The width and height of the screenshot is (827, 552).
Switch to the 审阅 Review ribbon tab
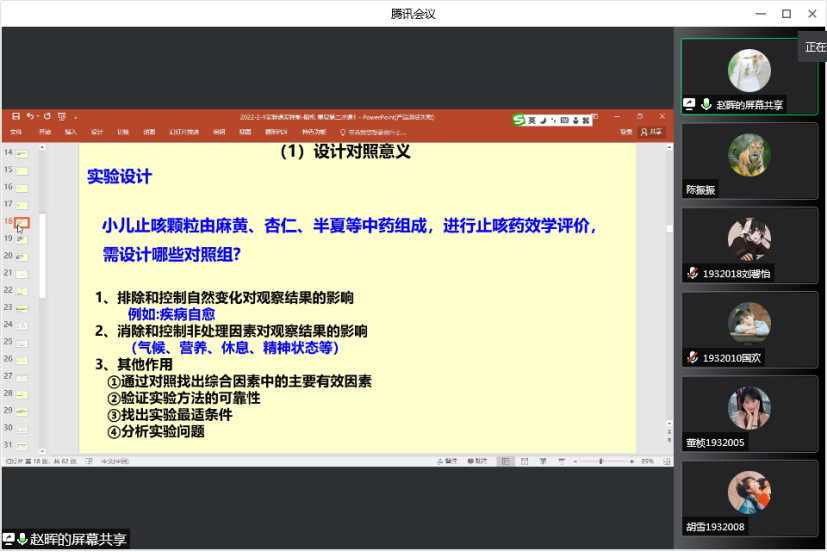tap(219, 132)
